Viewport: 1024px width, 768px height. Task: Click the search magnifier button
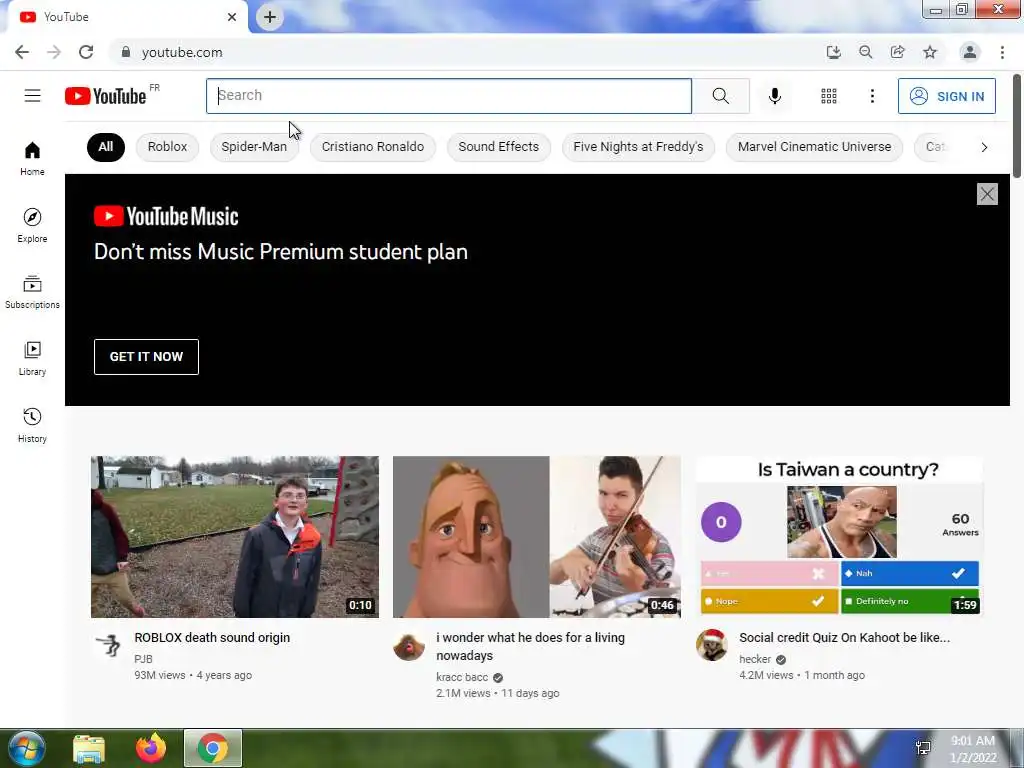coord(720,96)
